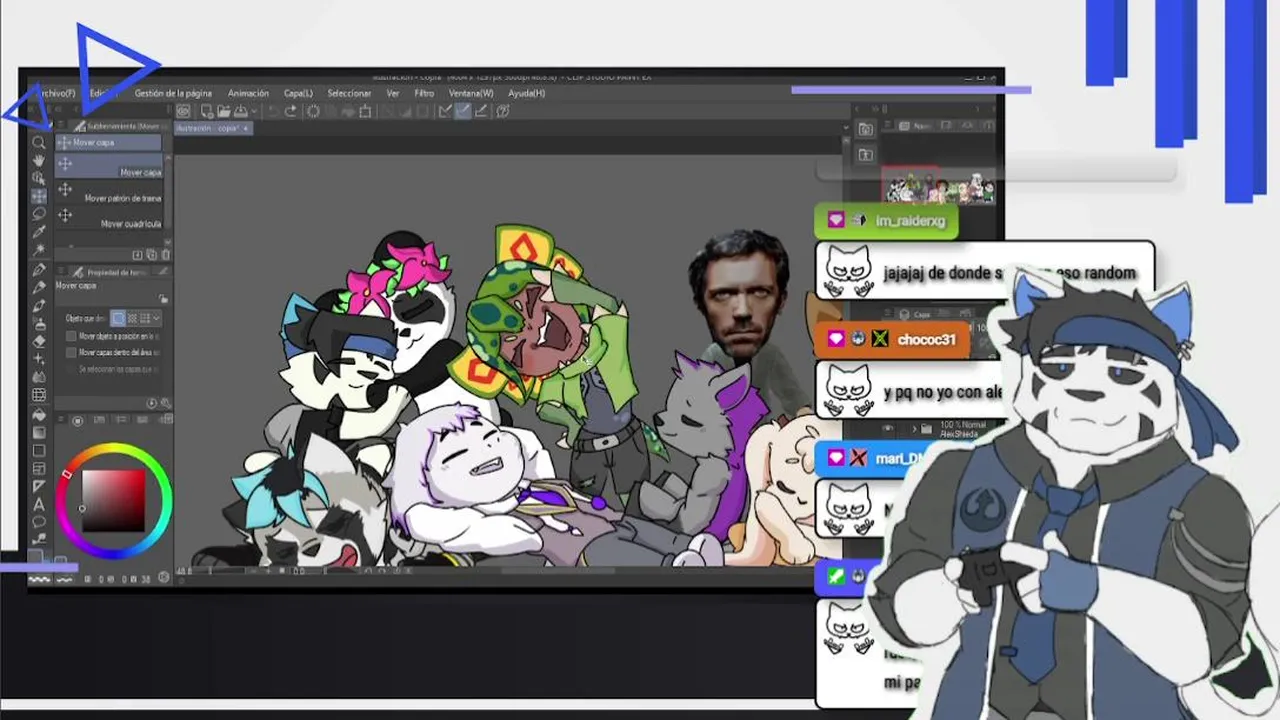The height and width of the screenshot is (720, 1280).
Task: Choose the 'Mover patrón de trama' sub tool
Action: click(108, 191)
